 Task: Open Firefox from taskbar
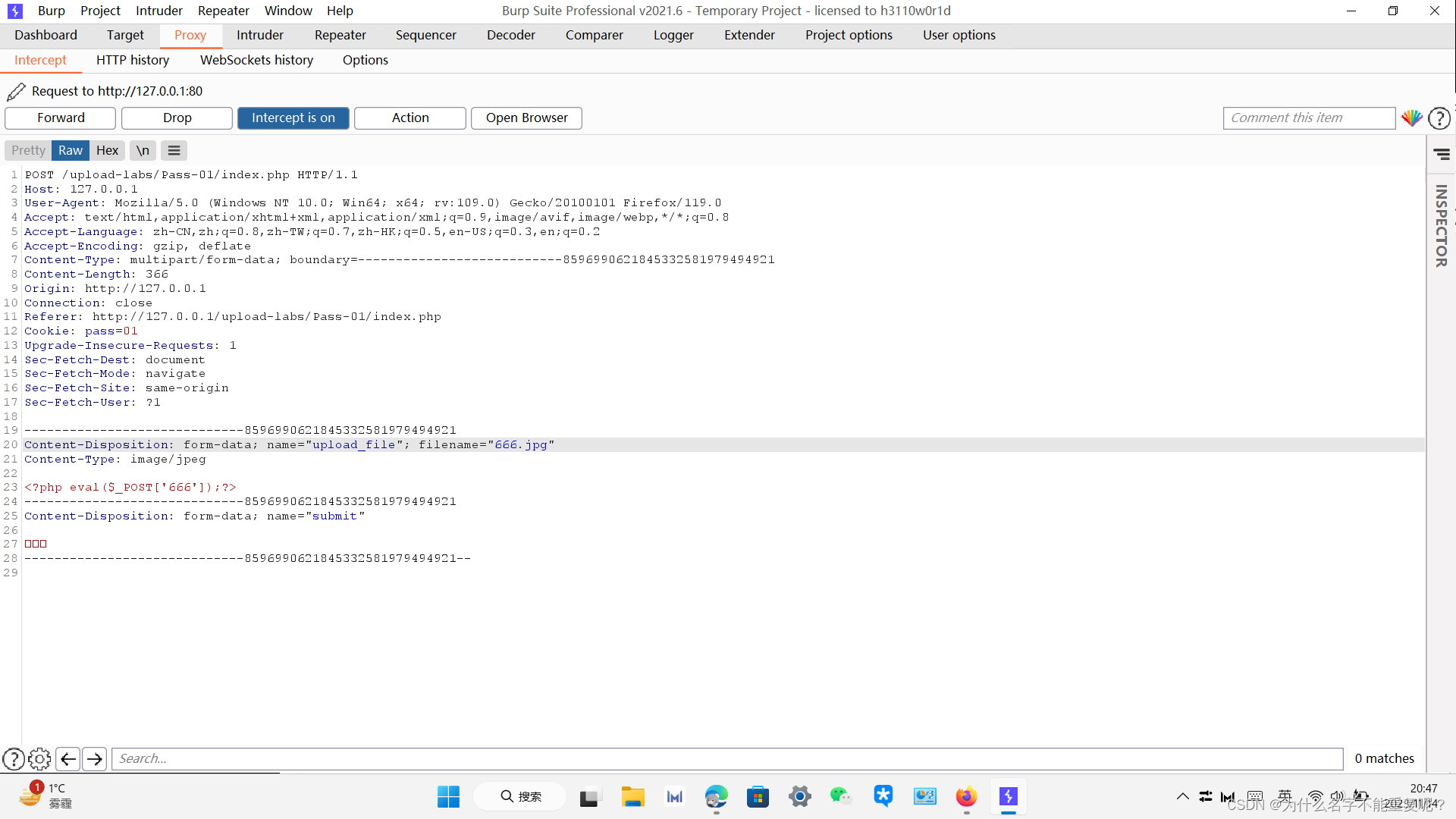point(966,797)
